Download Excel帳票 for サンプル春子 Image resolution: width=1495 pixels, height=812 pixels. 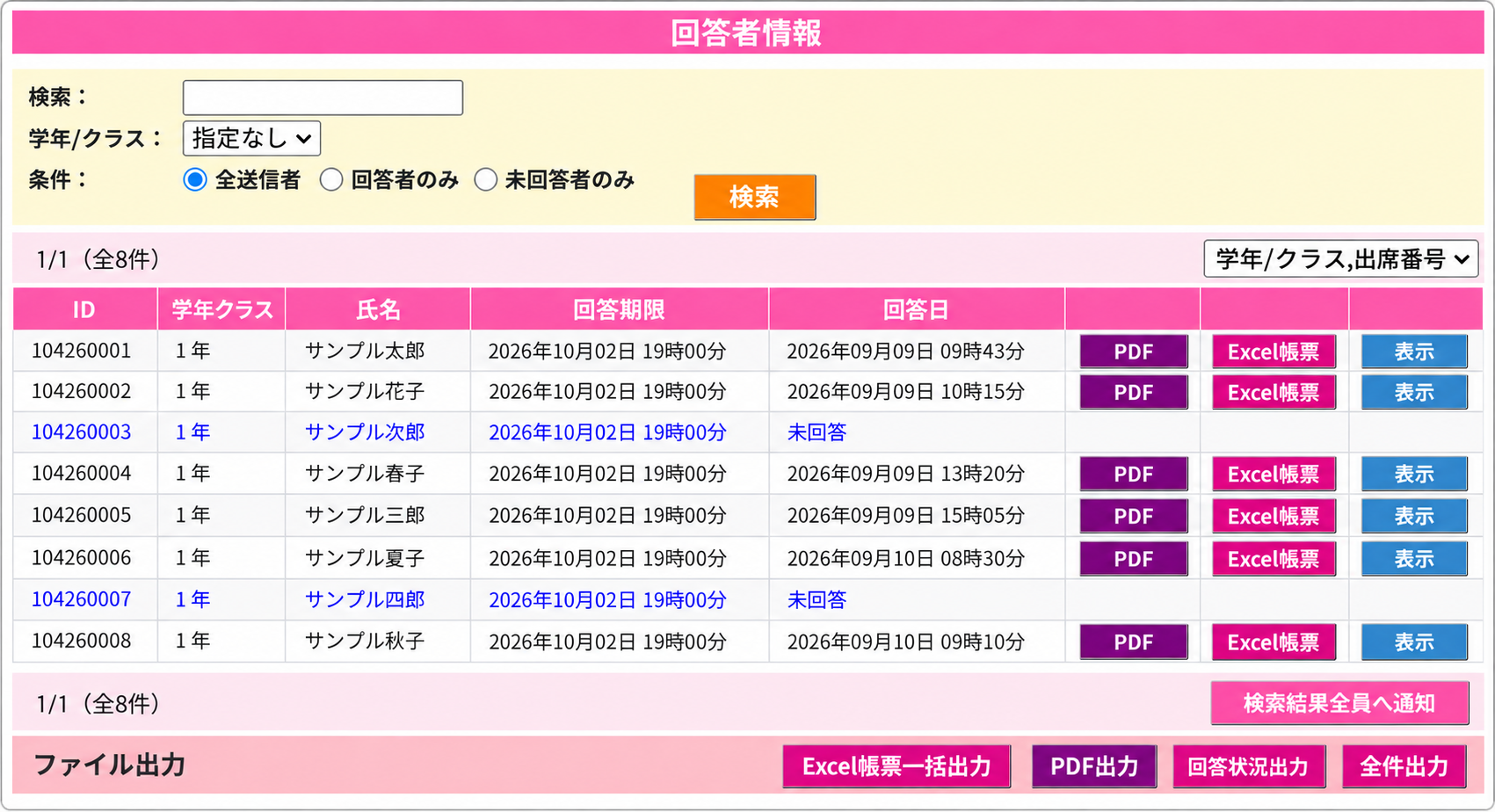point(1274,474)
